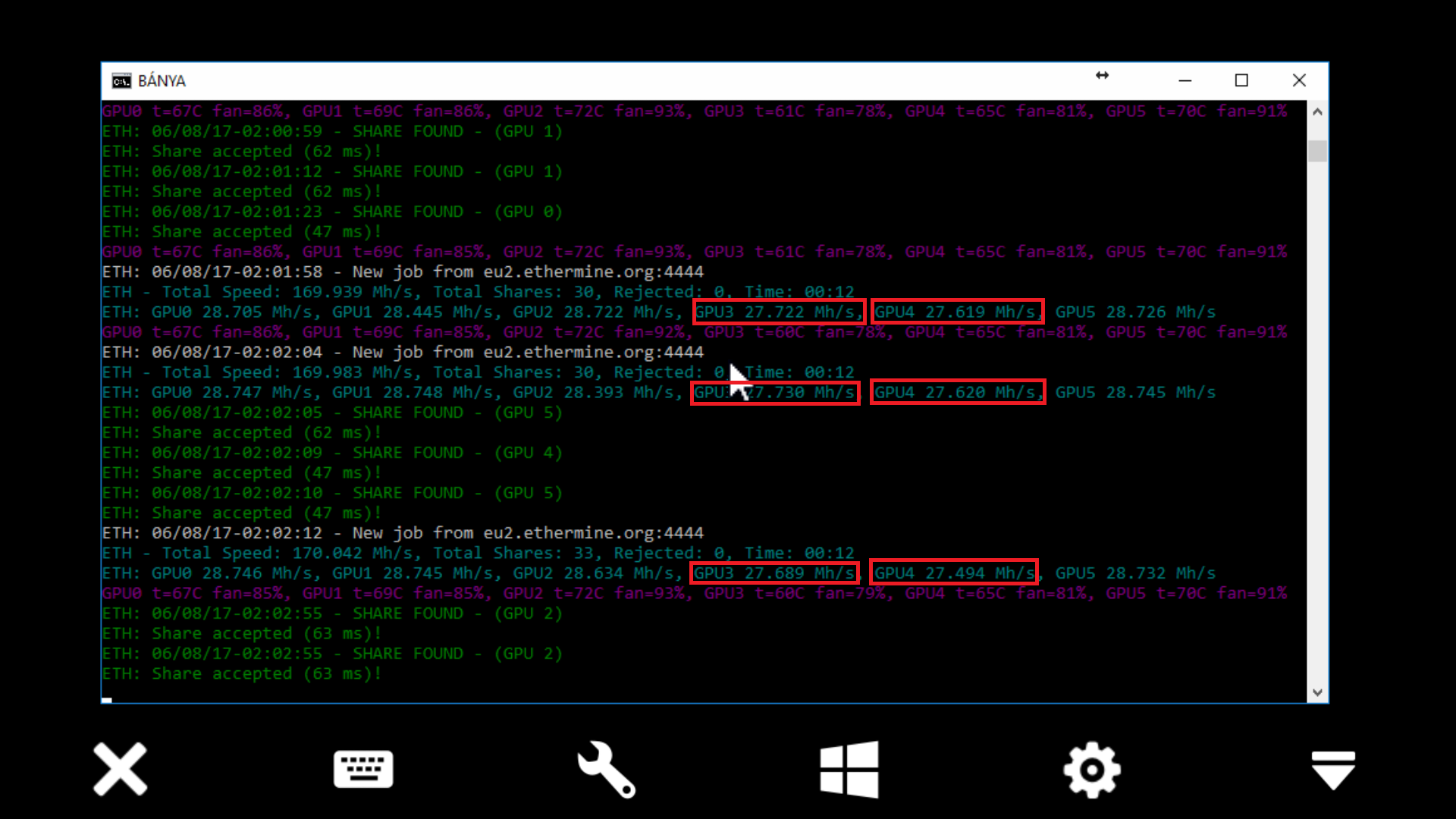This screenshot has width=1456, height=819.
Task: Click the scrollbar down arrow
Action: pos(1317,692)
